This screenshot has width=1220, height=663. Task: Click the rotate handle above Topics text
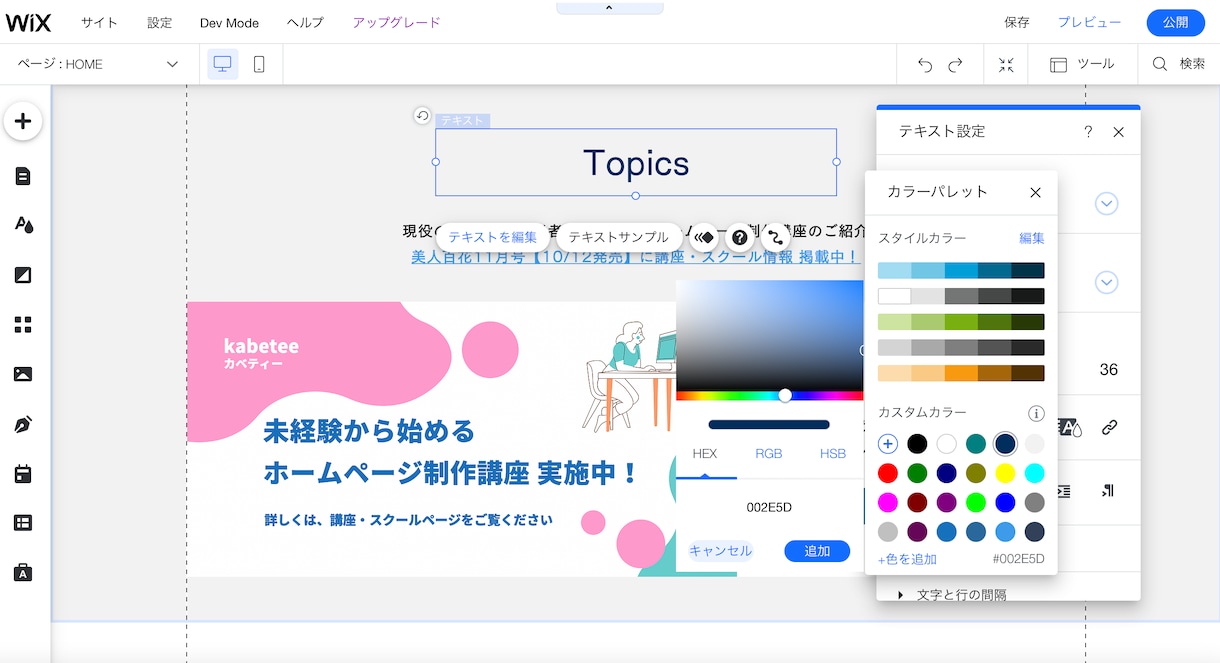[422, 116]
